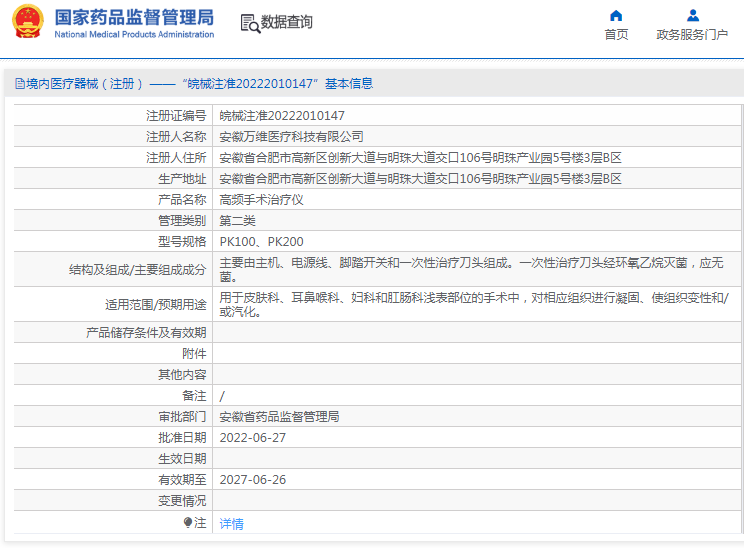Click the 其他内容 row label
Viewport: 744px width, 548px height.
tap(182, 375)
